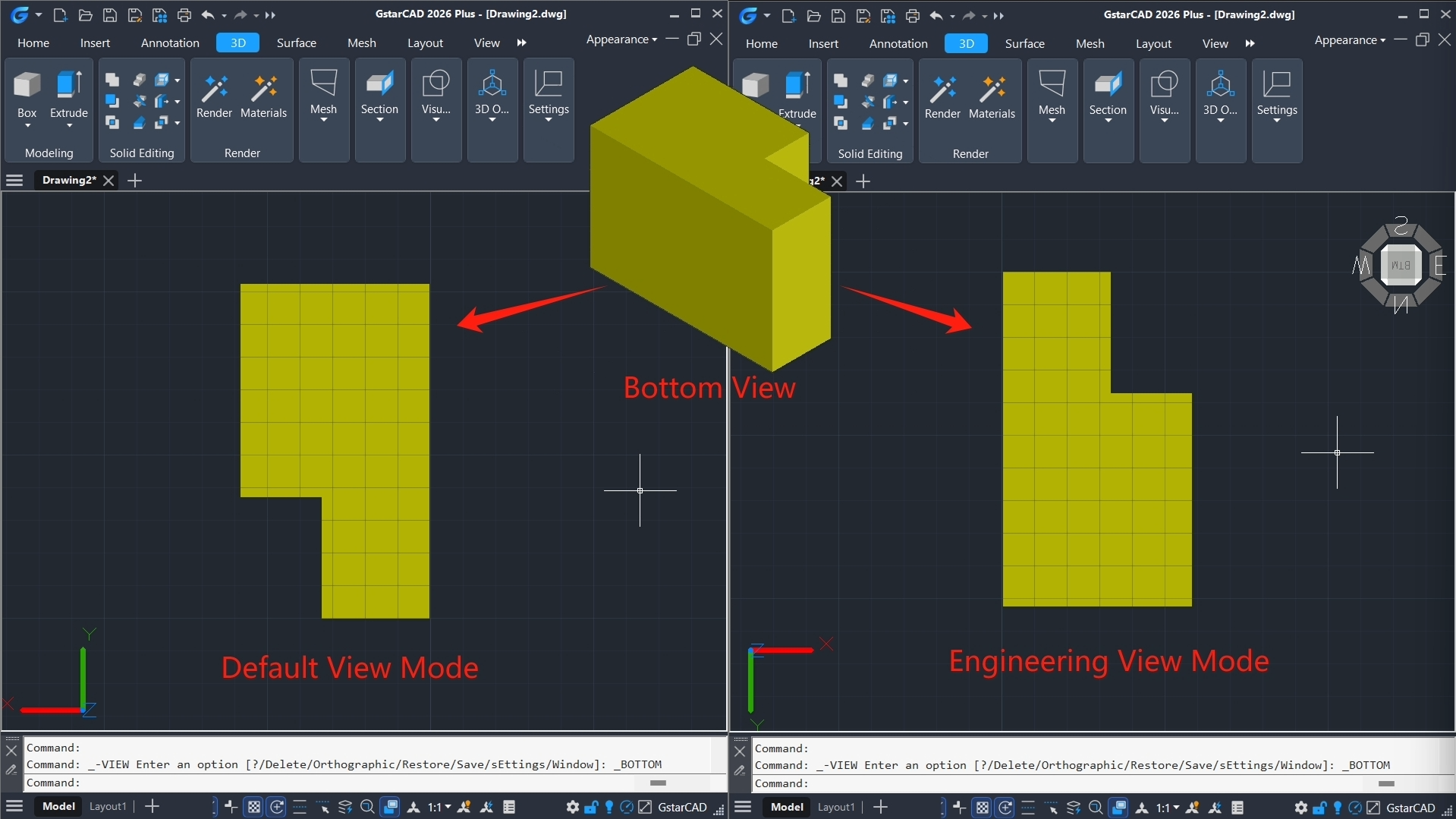The image size is (1456, 819).
Task: Click the ViewCube center face
Action: (1400, 265)
